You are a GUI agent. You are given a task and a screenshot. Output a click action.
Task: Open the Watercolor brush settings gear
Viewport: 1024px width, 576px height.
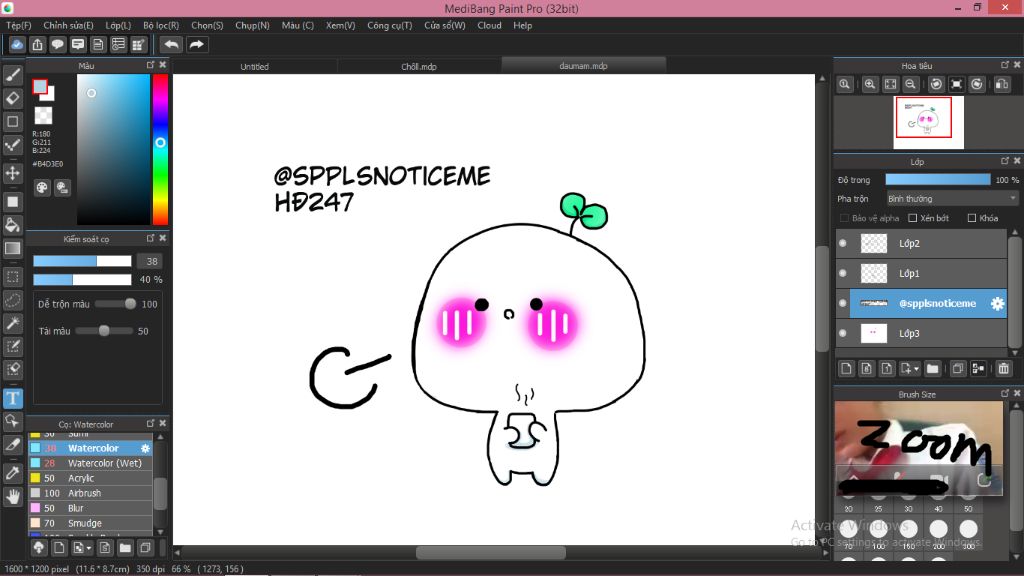[x=145, y=449]
